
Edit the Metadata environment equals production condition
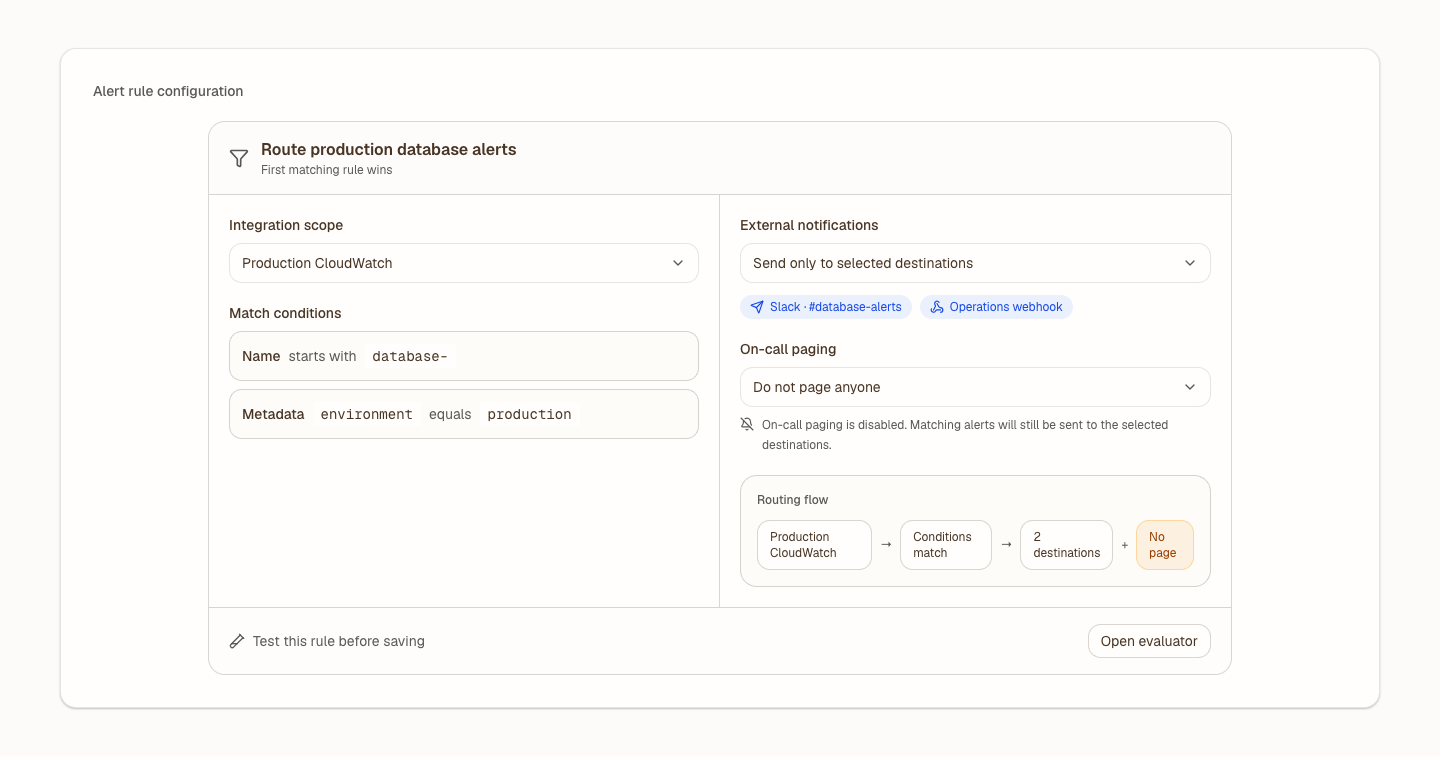tap(464, 414)
